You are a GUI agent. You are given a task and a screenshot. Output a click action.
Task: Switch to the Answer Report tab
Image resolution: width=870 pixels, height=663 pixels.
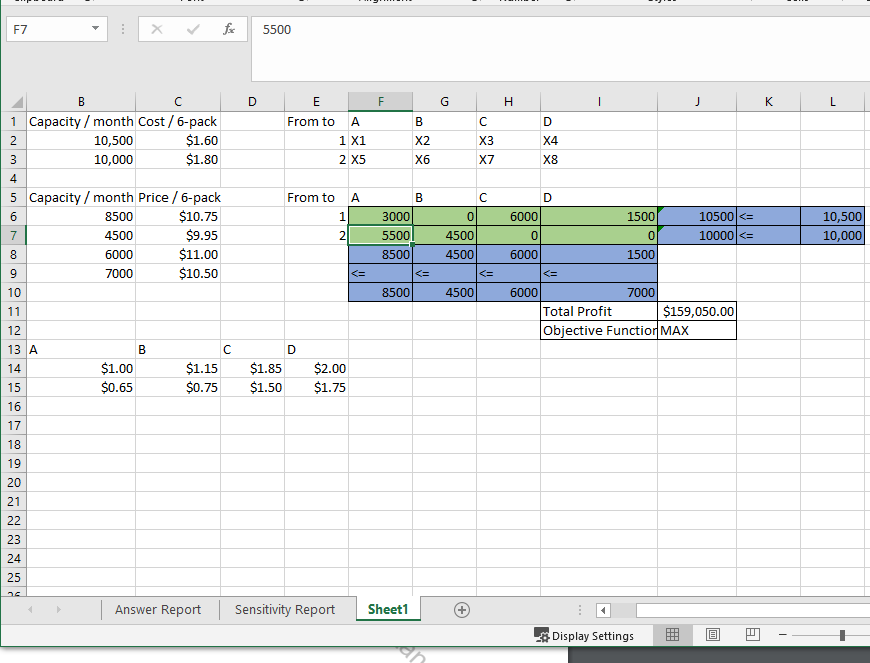(x=158, y=609)
